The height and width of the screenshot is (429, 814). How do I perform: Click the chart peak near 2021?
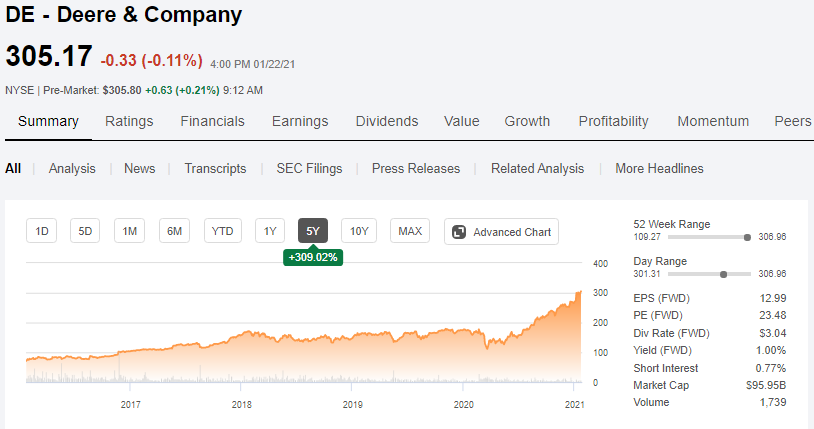click(x=580, y=293)
